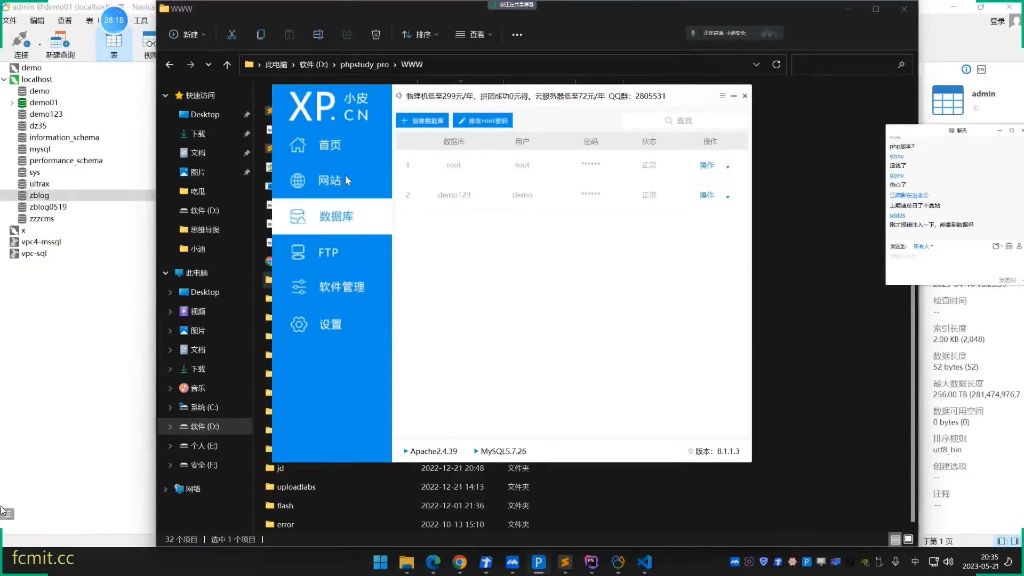Image resolution: width=1024 pixels, height=576 pixels.
Task: Click the Refresh icon in Explorer address bar
Action: [x=776, y=65]
